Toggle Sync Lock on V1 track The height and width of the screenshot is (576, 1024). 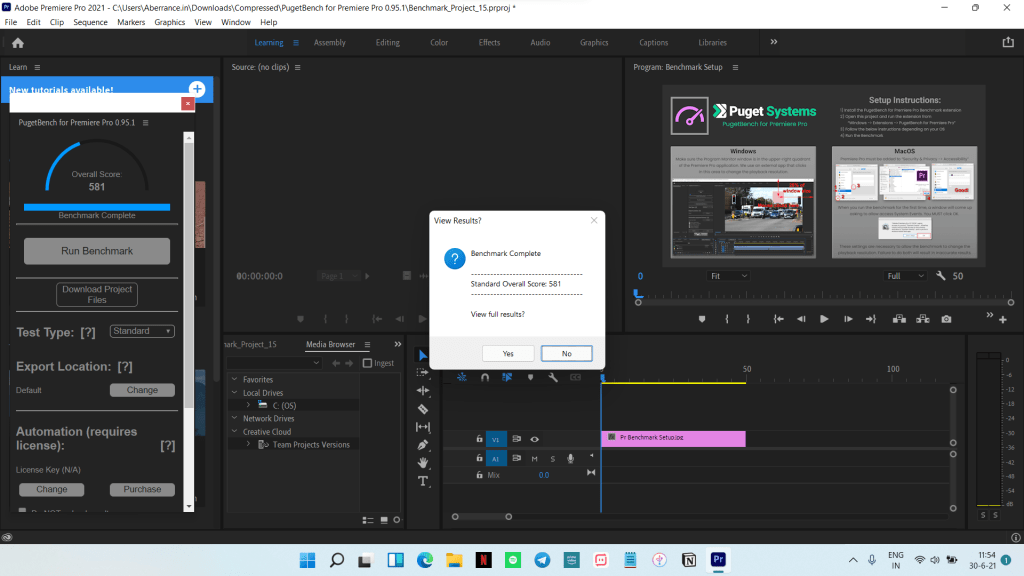click(x=516, y=440)
